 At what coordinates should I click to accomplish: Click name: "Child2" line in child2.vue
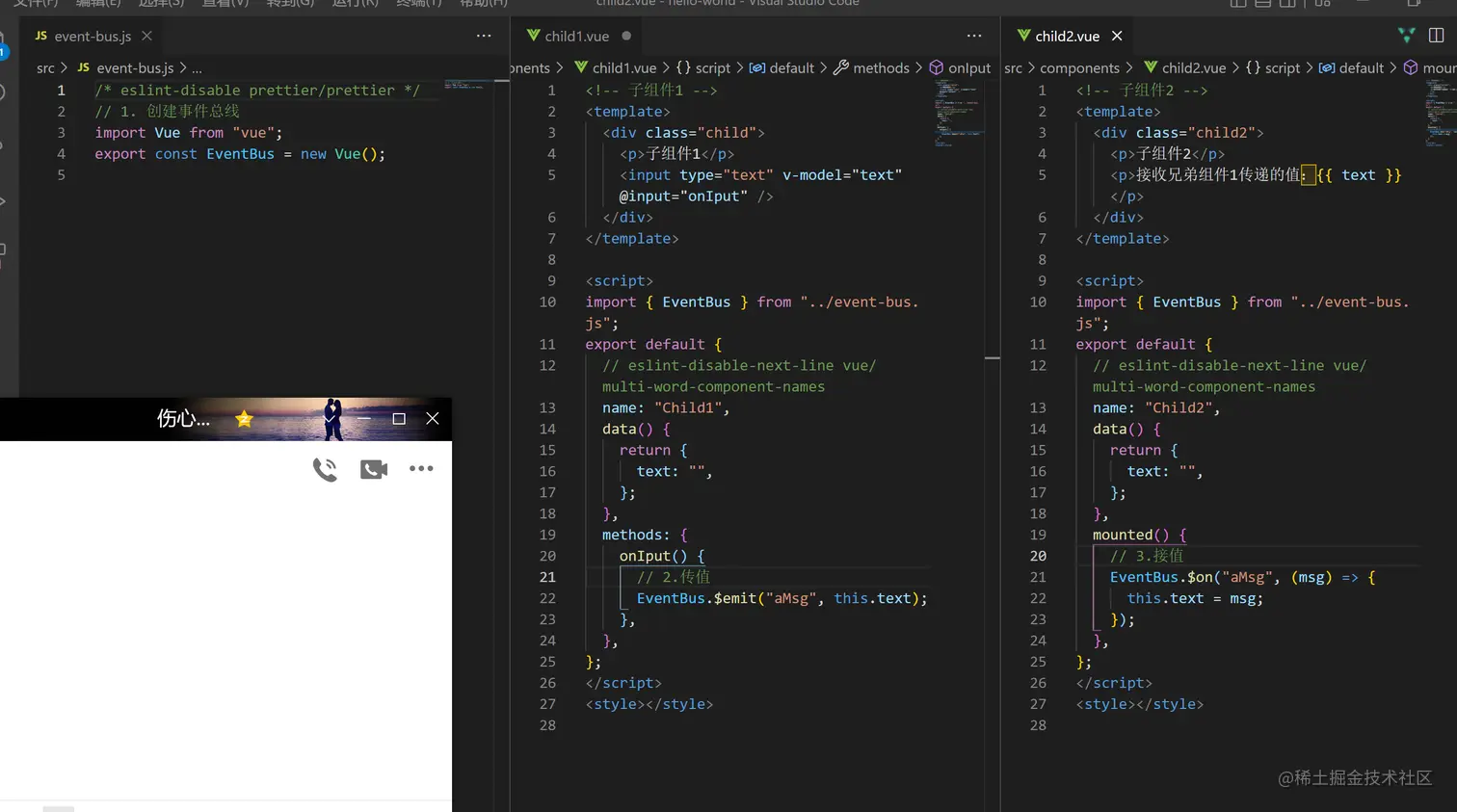pos(1156,408)
